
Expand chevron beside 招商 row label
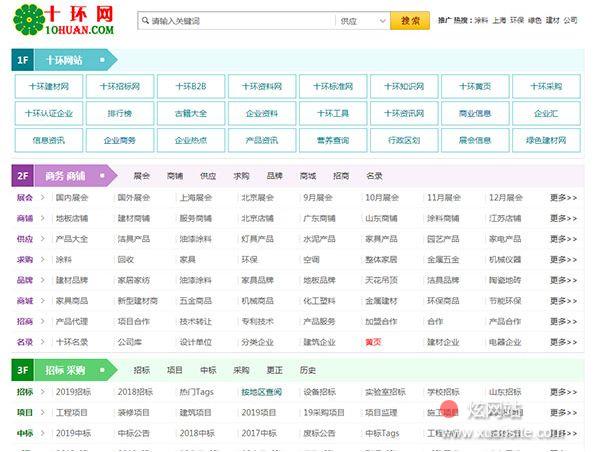[42, 321]
